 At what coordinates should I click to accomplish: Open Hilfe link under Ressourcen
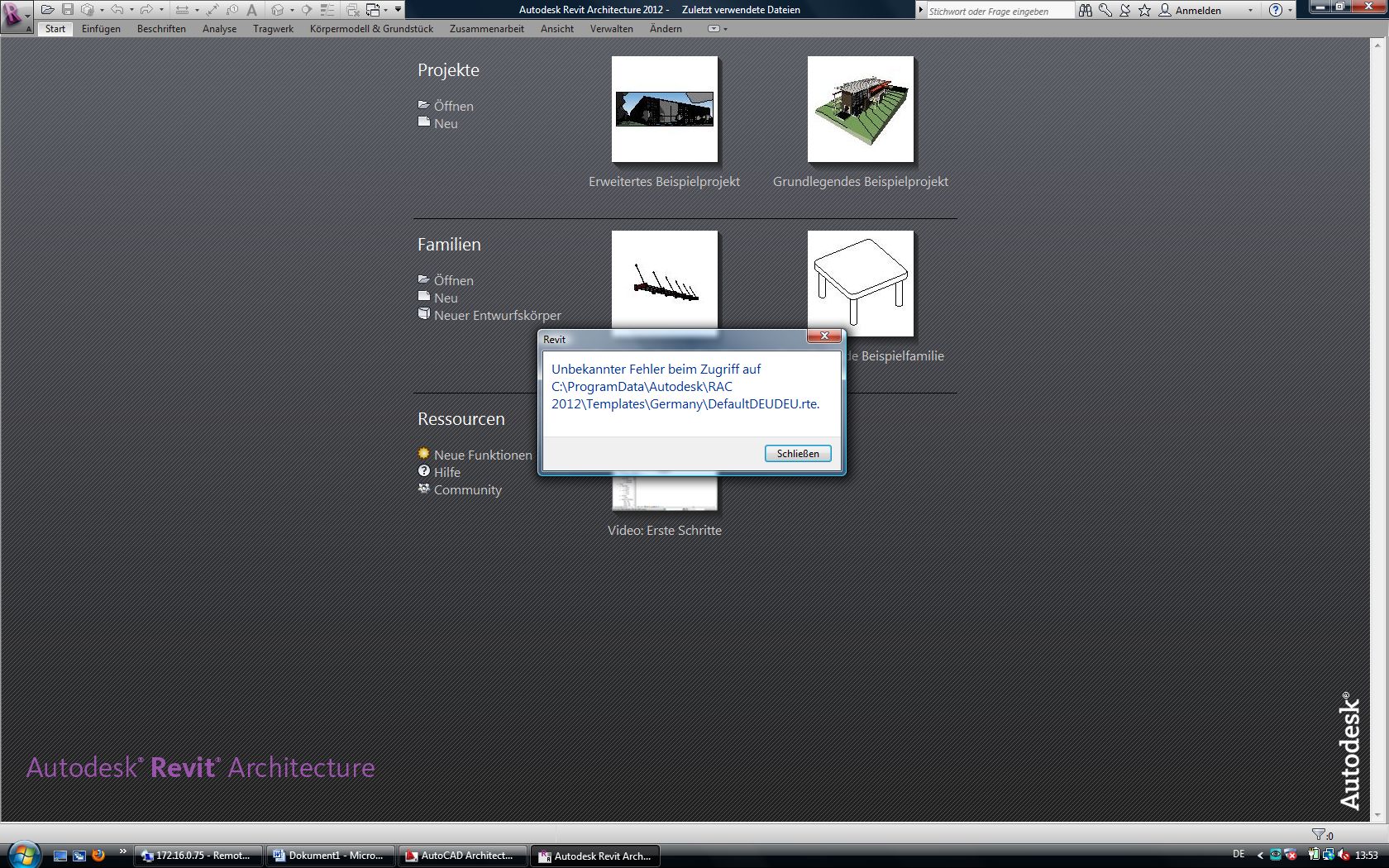pyautogui.click(x=446, y=472)
